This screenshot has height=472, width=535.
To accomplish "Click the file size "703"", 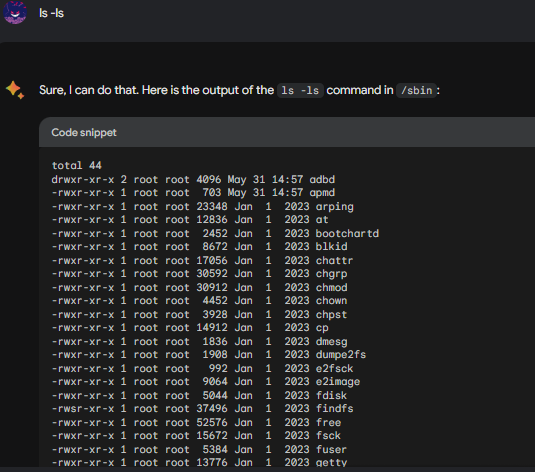I will coord(212,193).
